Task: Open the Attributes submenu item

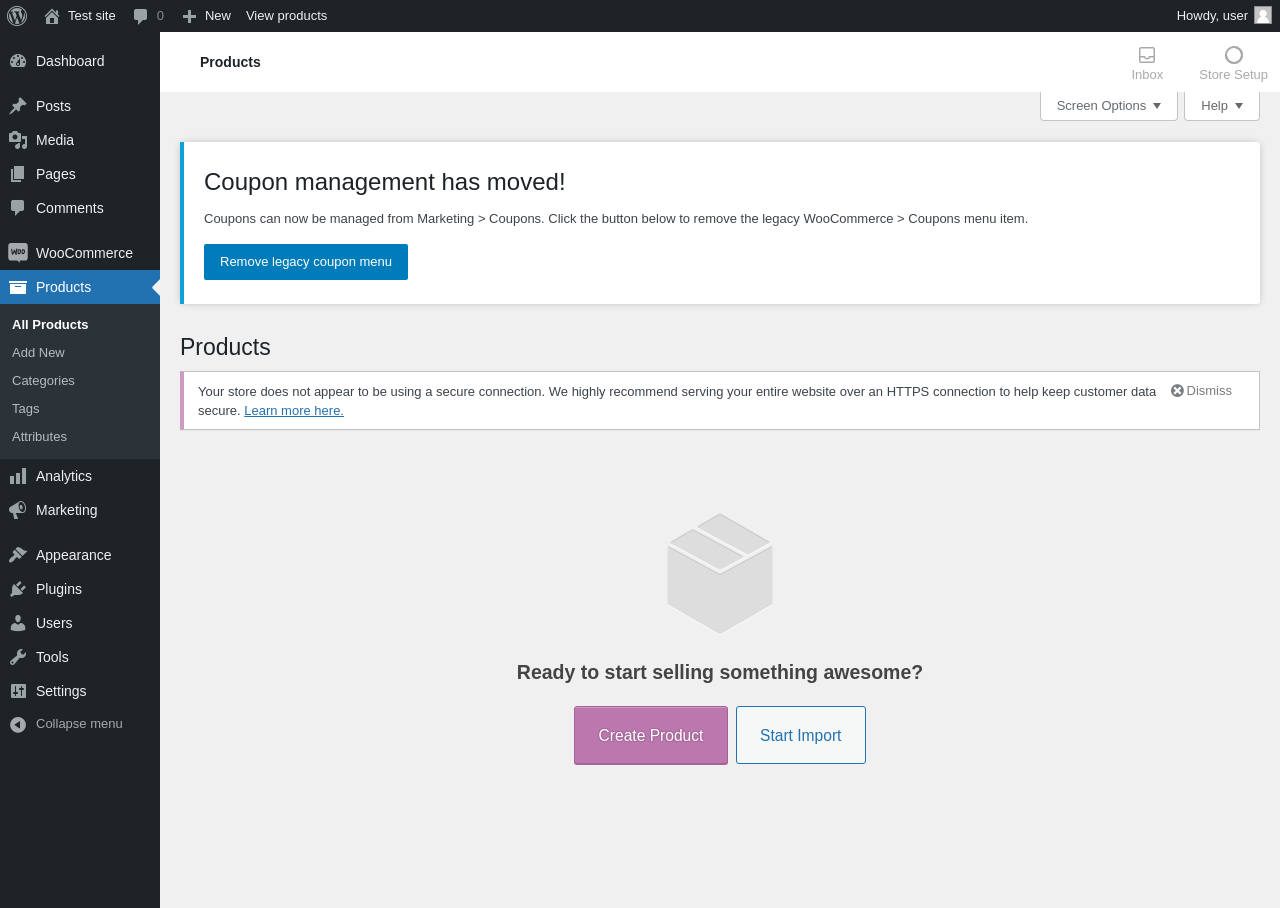Action: pos(39,437)
